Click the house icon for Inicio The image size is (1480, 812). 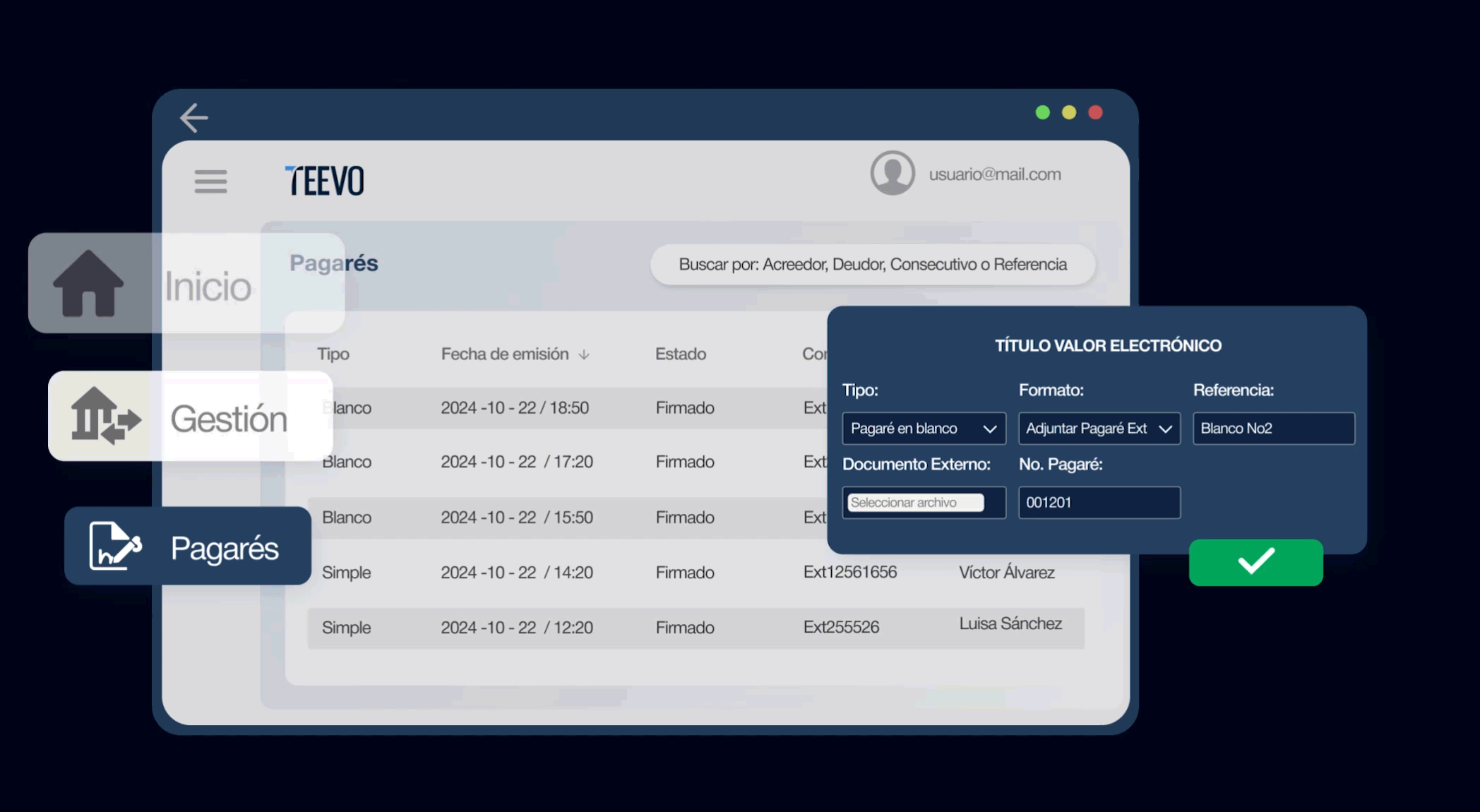click(88, 283)
